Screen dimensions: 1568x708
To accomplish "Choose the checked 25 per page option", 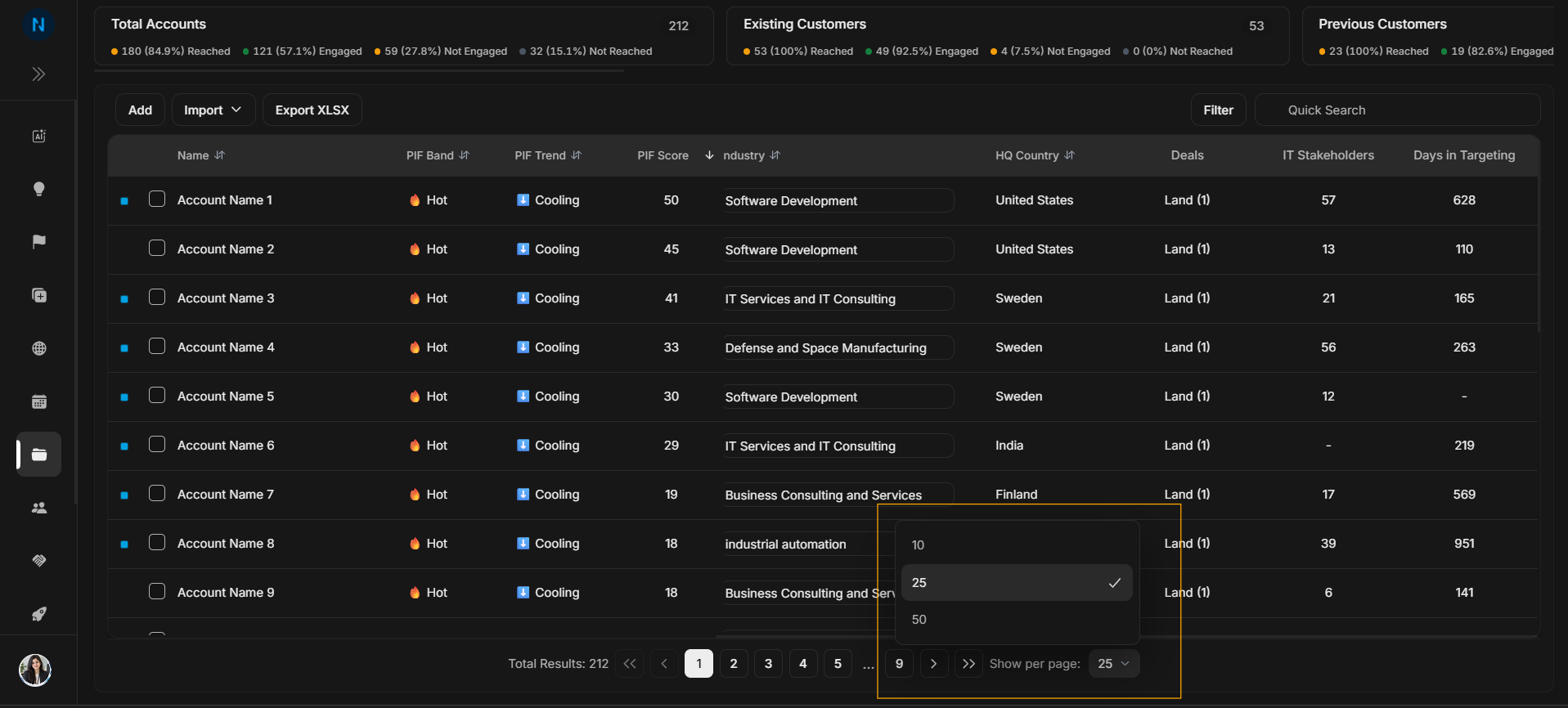I will point(1017,583).
